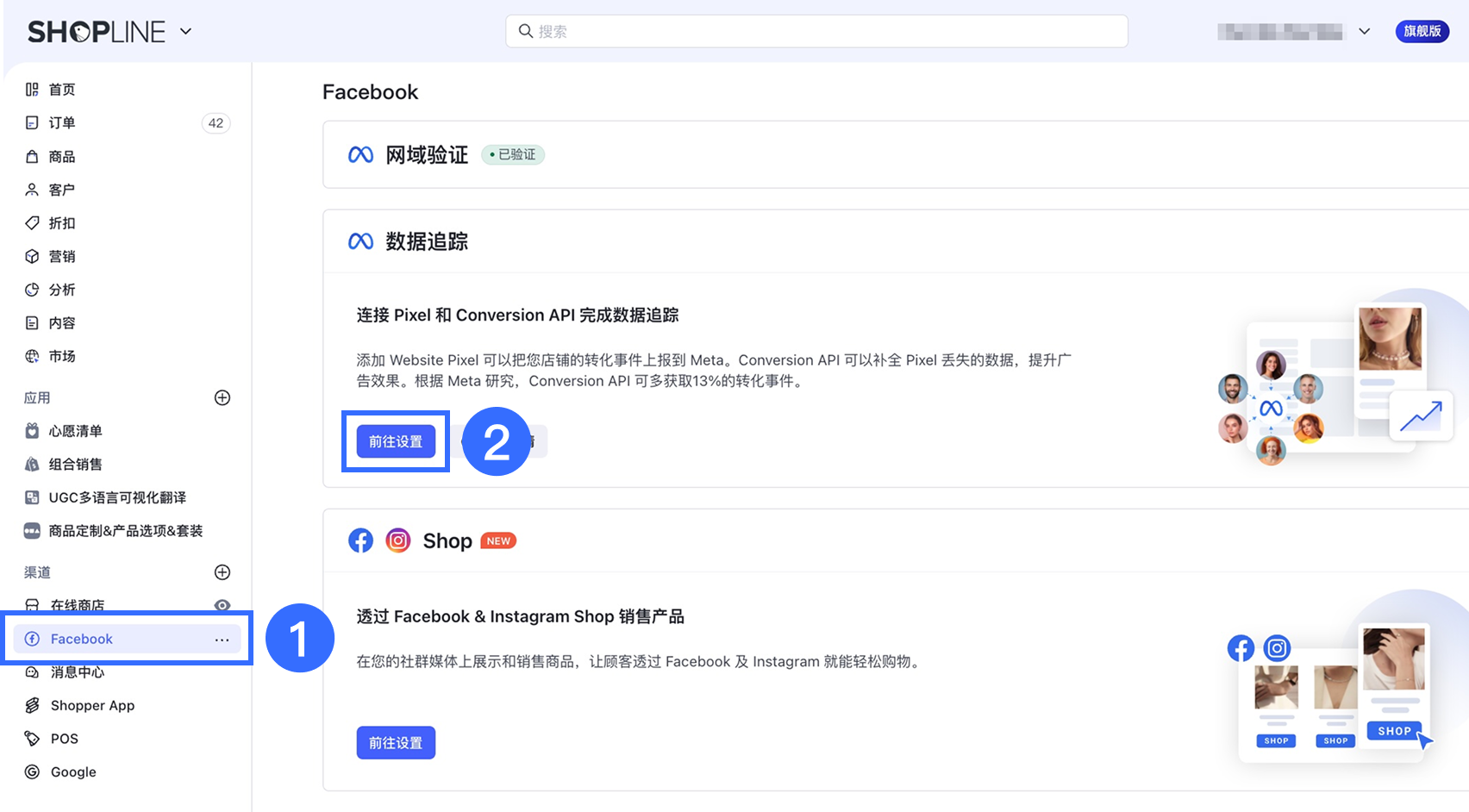Click 透过 Facebook & Instagram Shop 销售产品 heading

tap(521, 616)
